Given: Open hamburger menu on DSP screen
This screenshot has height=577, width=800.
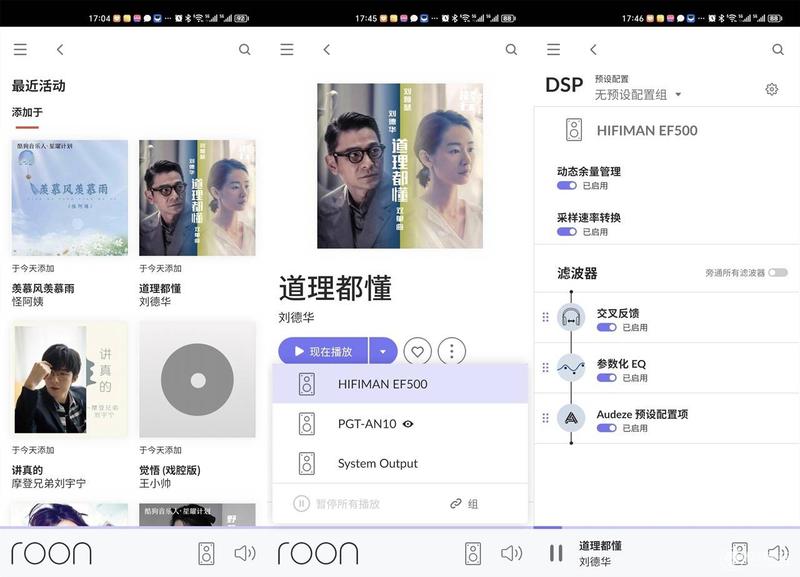Looking at the screenshot, I should [554, 49].
